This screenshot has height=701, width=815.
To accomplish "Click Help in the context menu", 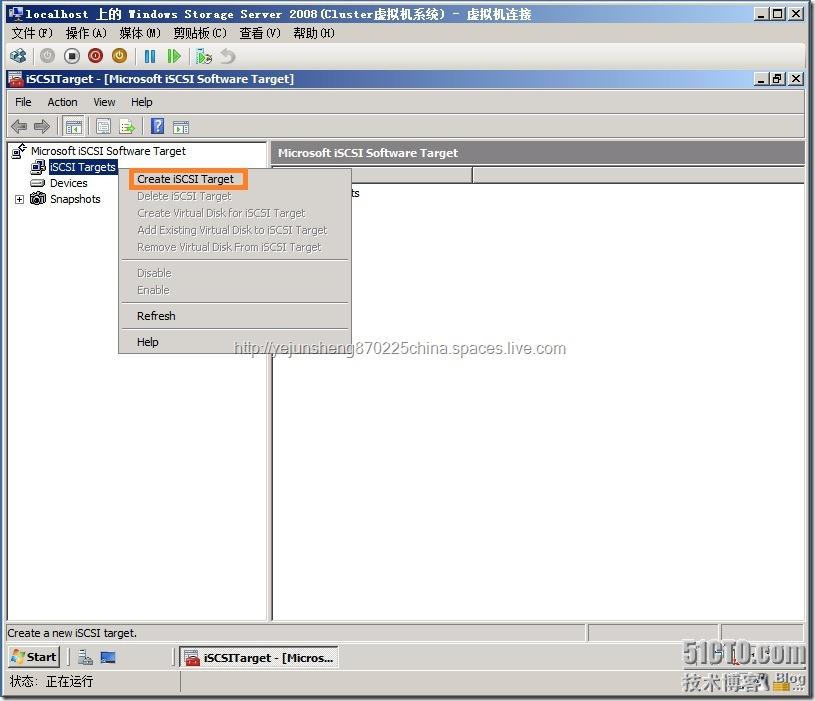I will click(148, 342).
